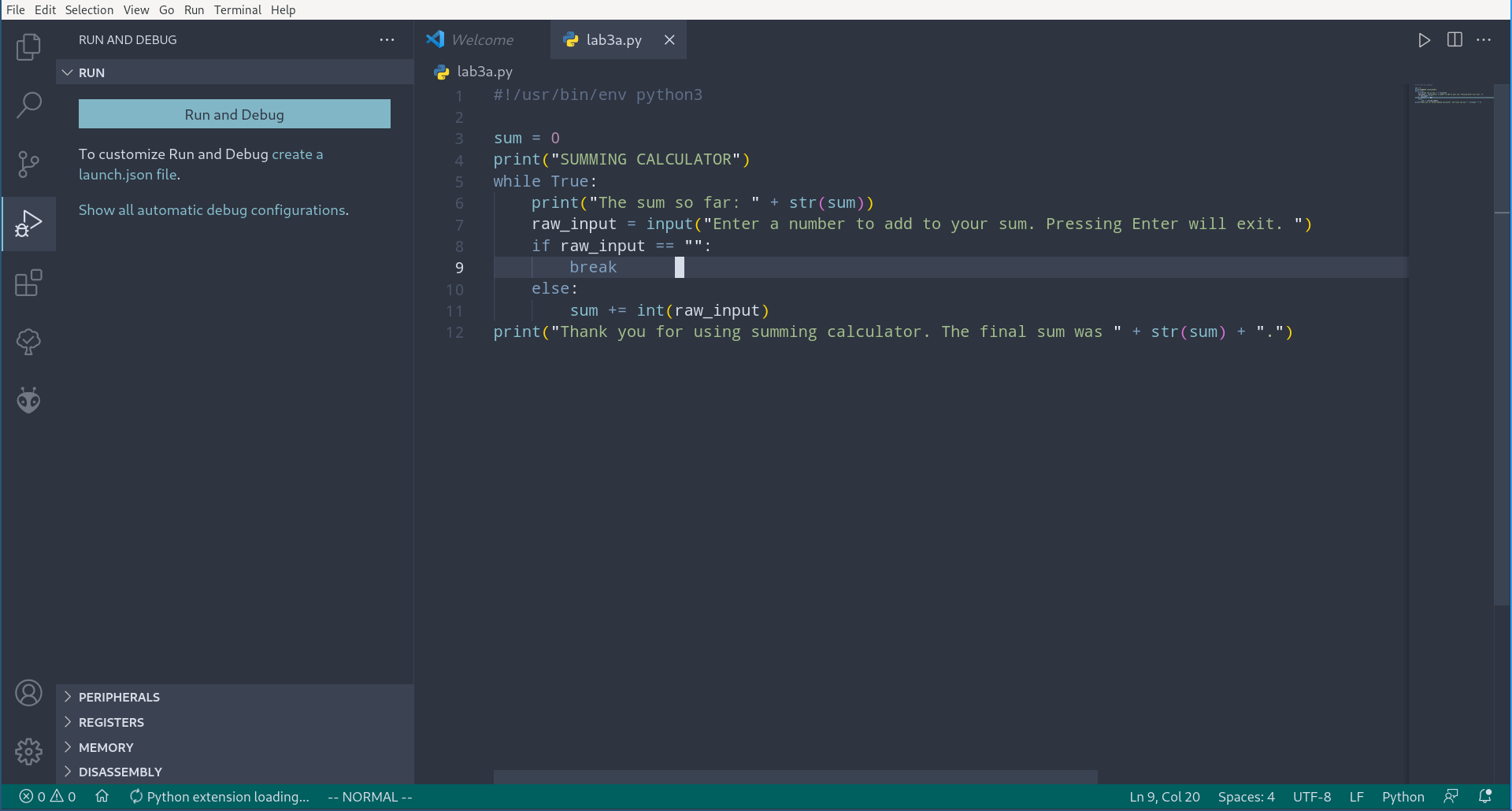
Task: Expand the REGISTERS section
Action: (x=111, y=722)
